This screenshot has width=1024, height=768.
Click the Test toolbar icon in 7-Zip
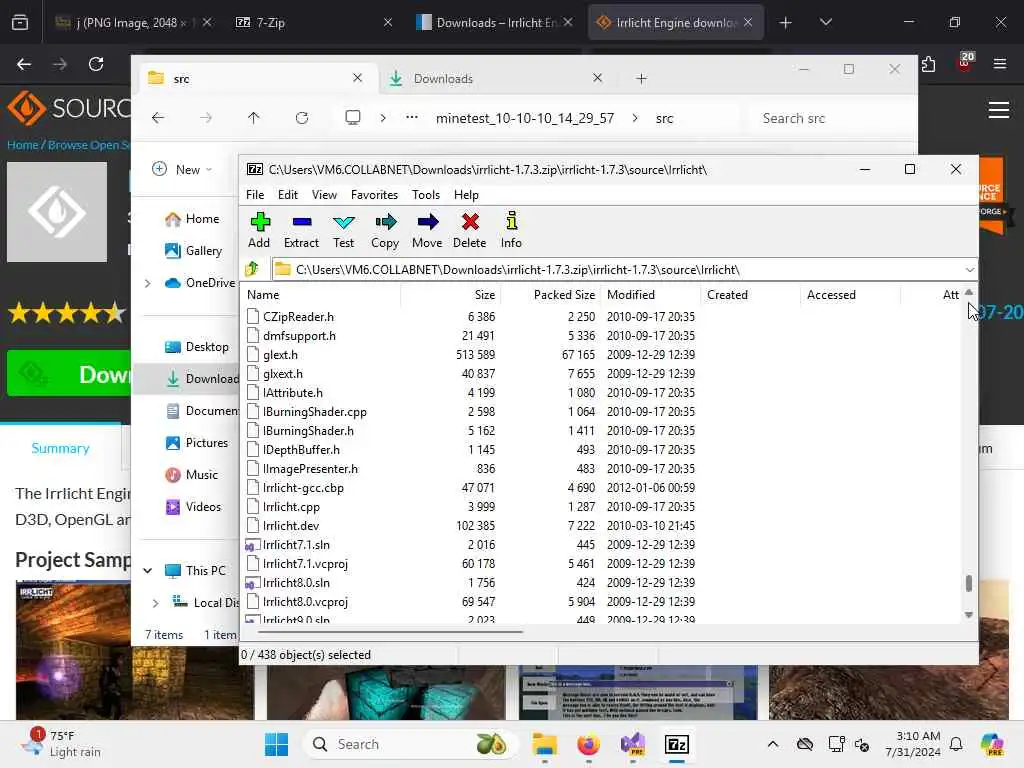click(344, 229)
